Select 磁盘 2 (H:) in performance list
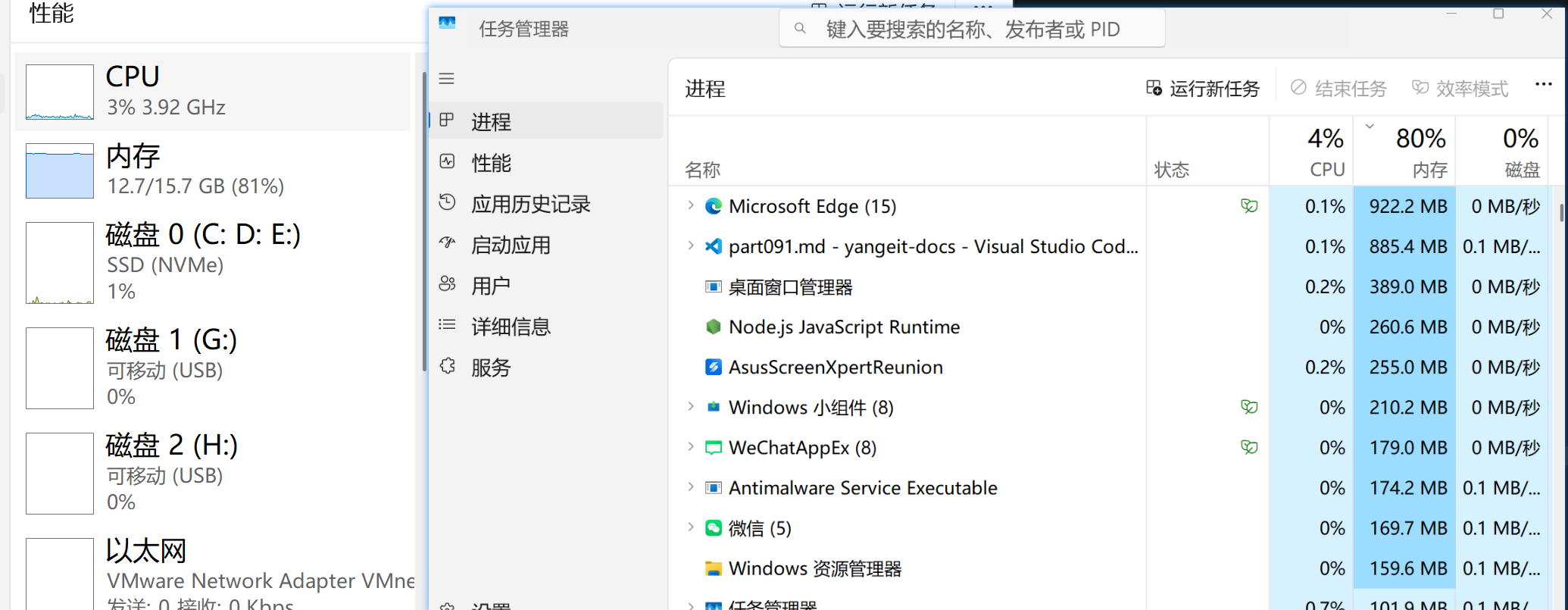Viewport: 1568px width, 610px height. pyautogui.click(x=212, y=473)
